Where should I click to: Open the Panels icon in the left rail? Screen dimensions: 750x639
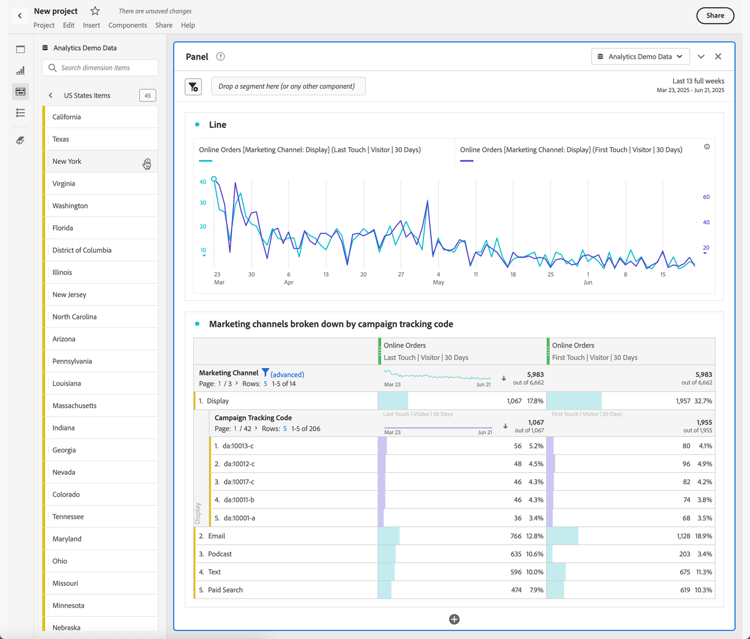coord(20,49)
